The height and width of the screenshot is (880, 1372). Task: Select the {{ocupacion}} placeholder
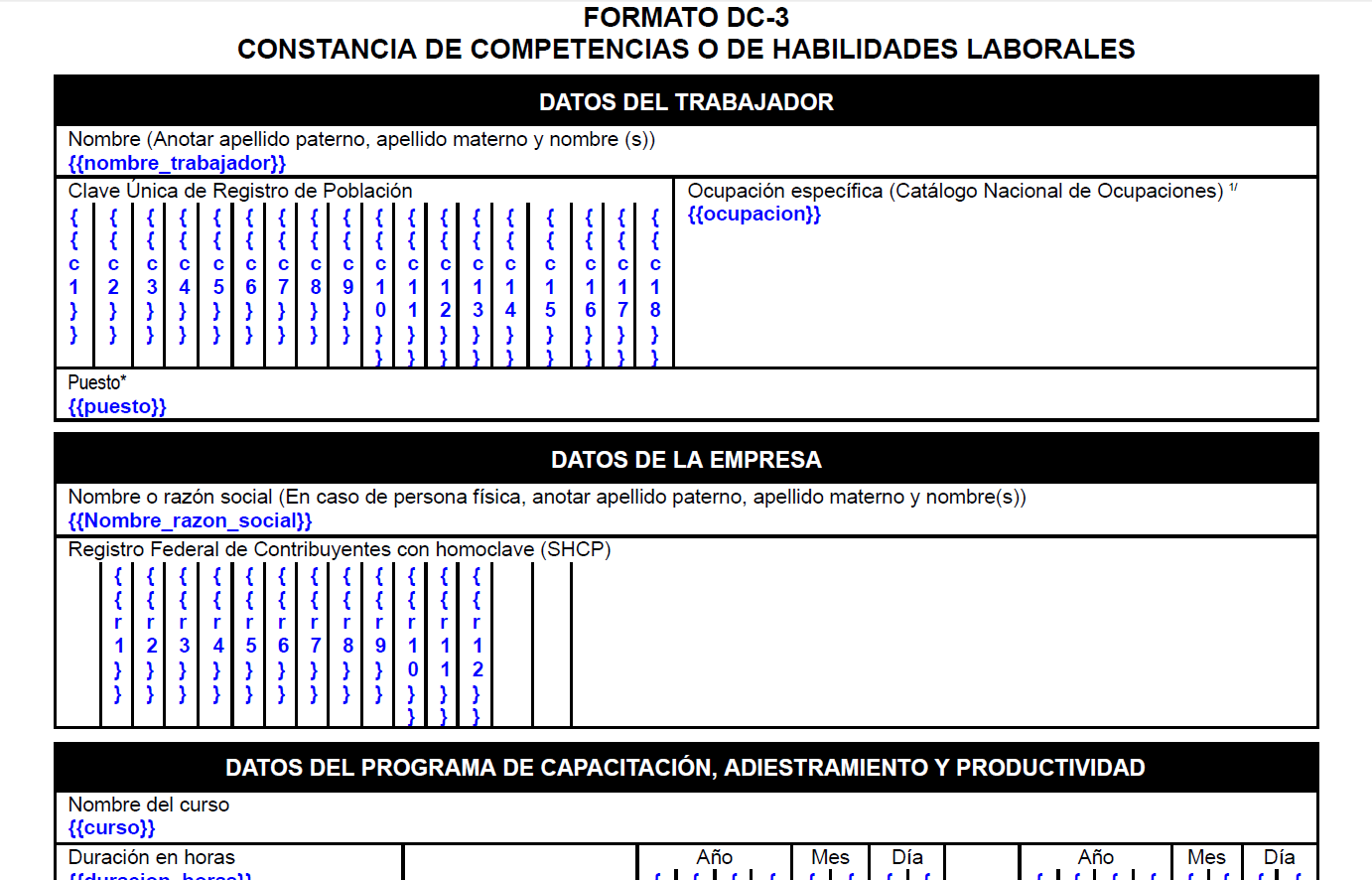coord(755,214)
